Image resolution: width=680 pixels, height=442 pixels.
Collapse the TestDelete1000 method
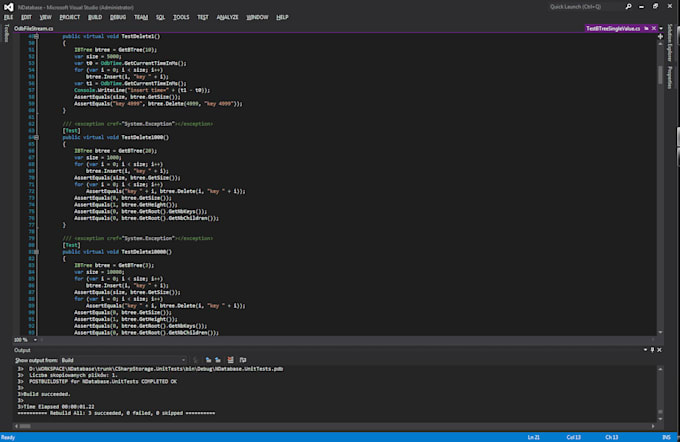click(x=36, y=137)
